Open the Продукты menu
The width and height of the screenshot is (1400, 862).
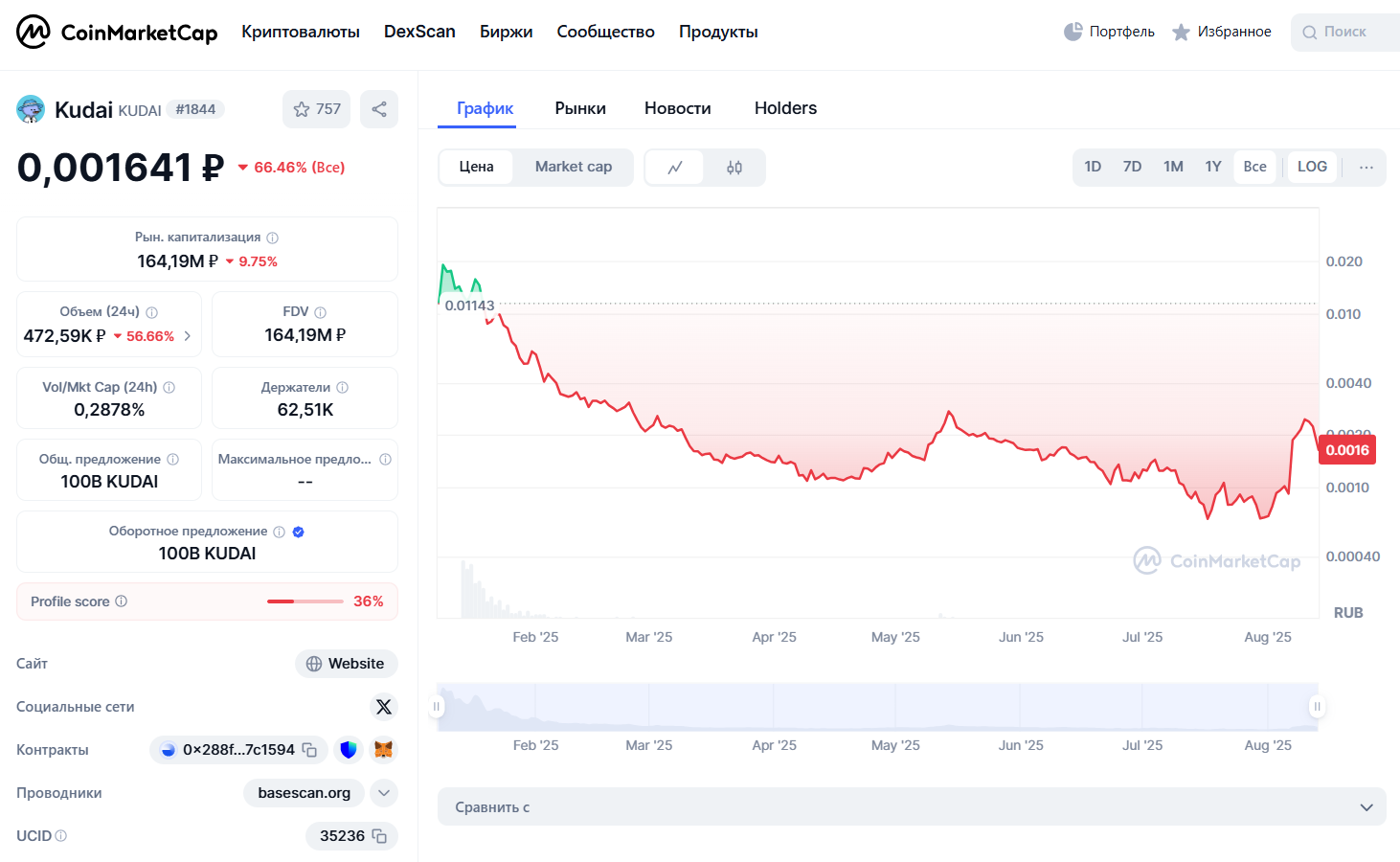point(718,32)
